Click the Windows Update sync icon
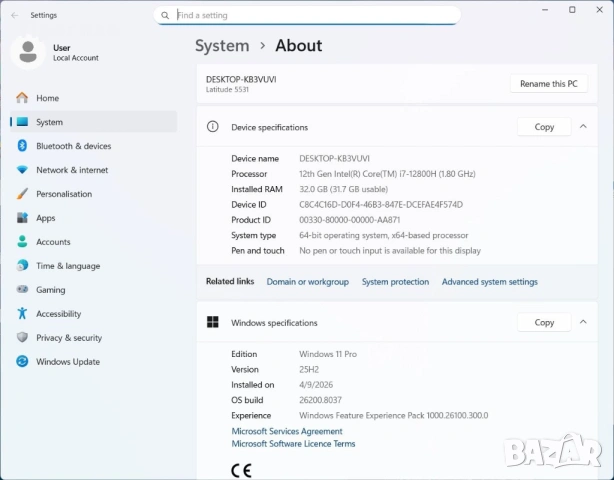The width and height of the screenshot is (614, 480). tap(22, 361)
